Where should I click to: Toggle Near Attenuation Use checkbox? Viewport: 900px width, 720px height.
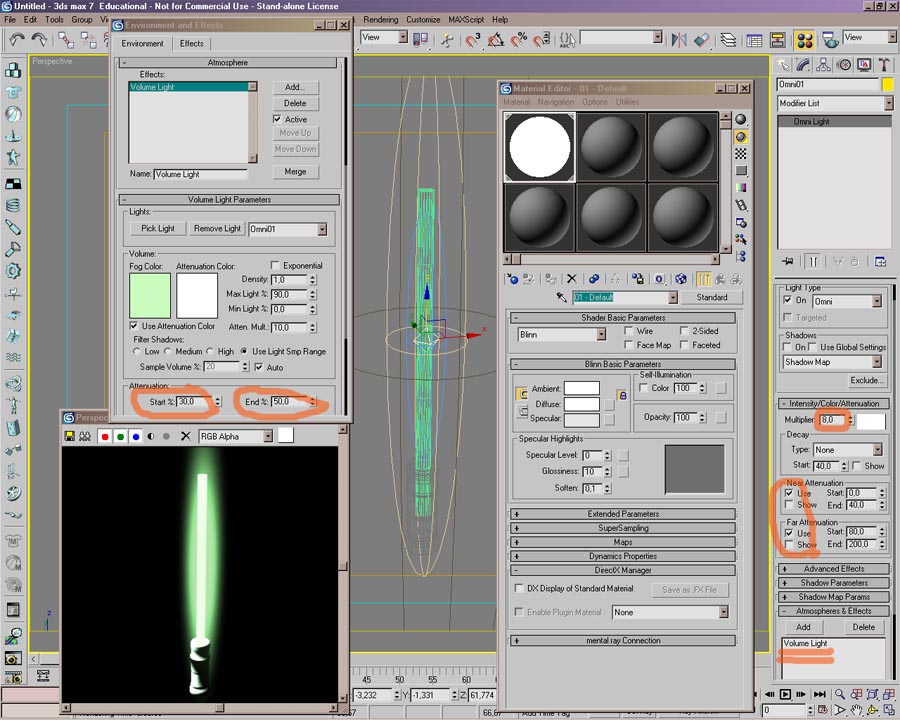click(789, 493)
